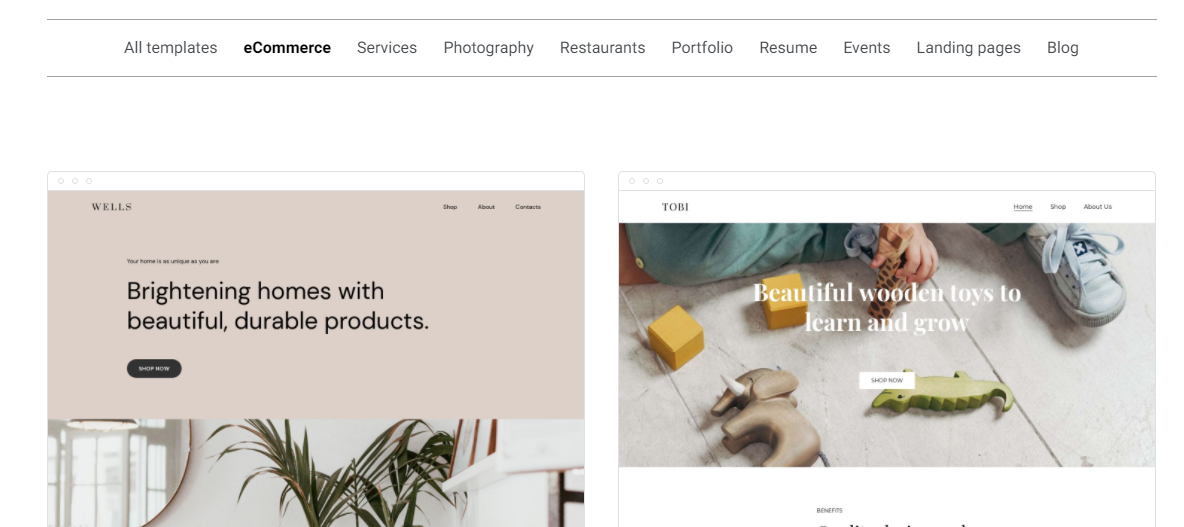Open Landing pages templates

(x=968, y=48)
